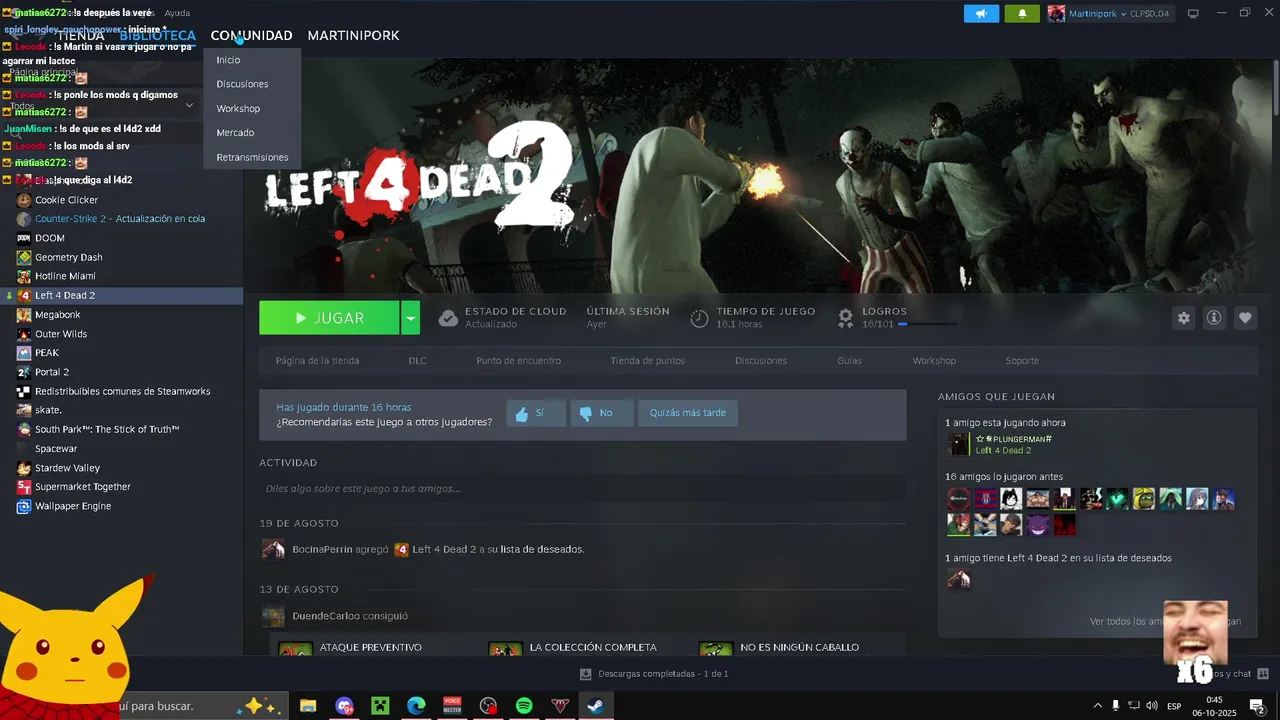1280x720 pixels.
Task: Open the Guías tab
Action: point(849,361)
